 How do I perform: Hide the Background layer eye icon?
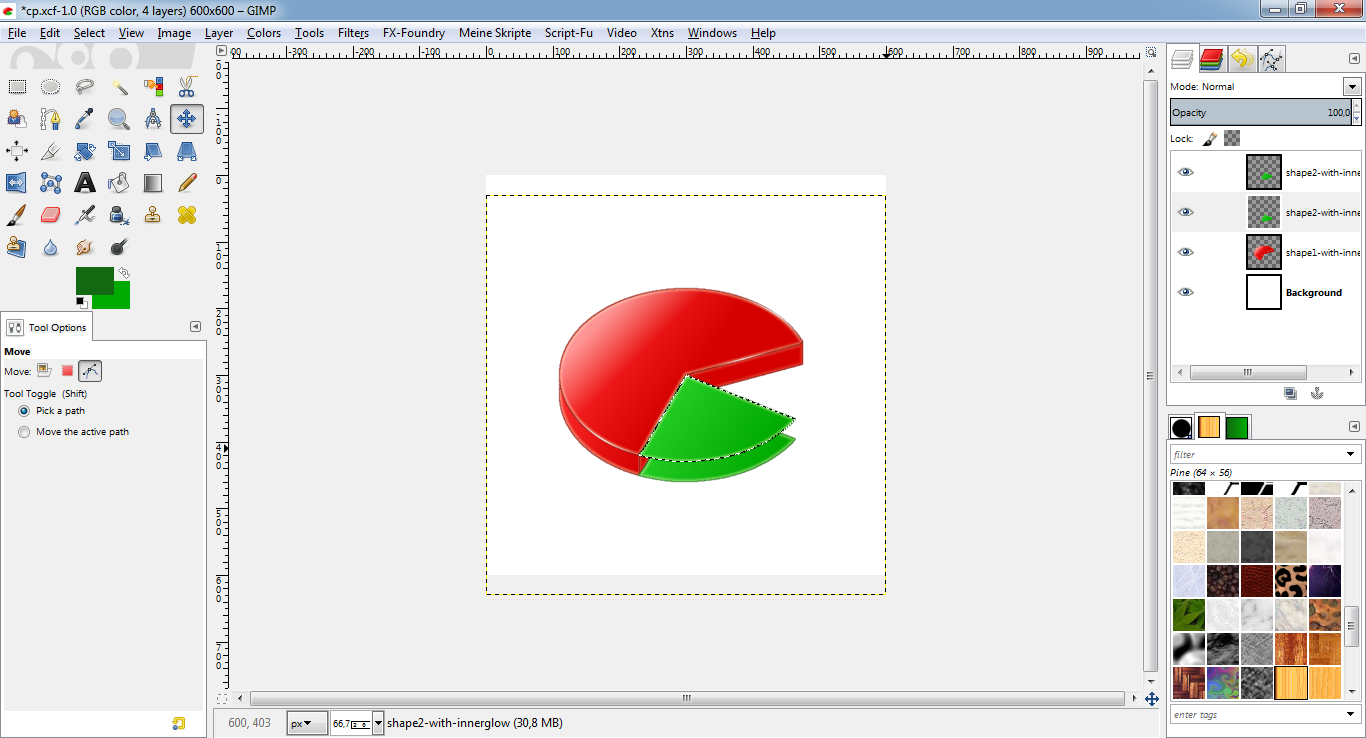[1185, 292]
